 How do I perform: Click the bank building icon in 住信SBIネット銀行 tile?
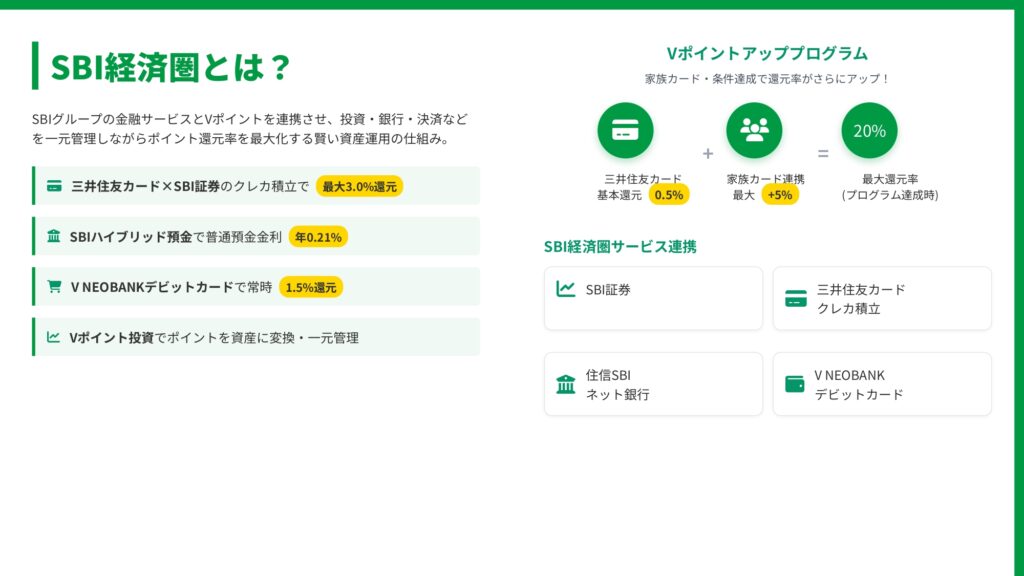(x=566, y=384)
